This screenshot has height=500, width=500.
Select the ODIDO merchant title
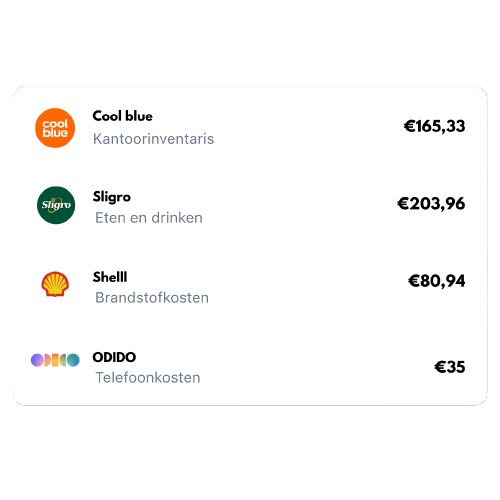pyautogui.click(x=114, y=357)
